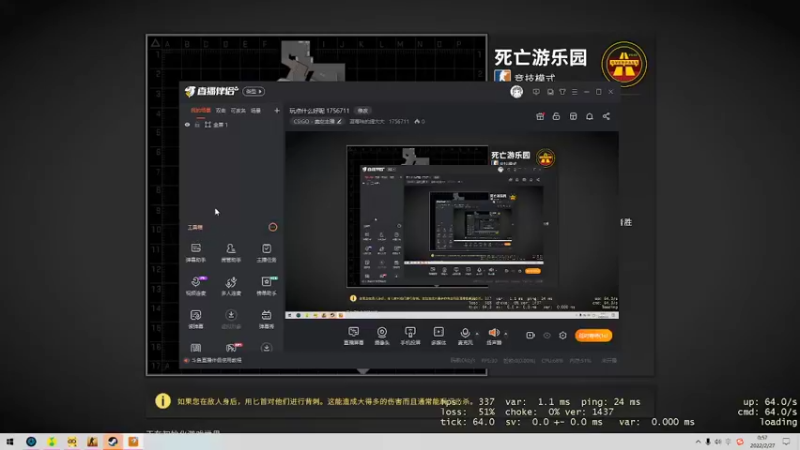The width and height of the screenshot is (800, 450).
Task: Open the store icon in header row
Action: click(573, 116)
